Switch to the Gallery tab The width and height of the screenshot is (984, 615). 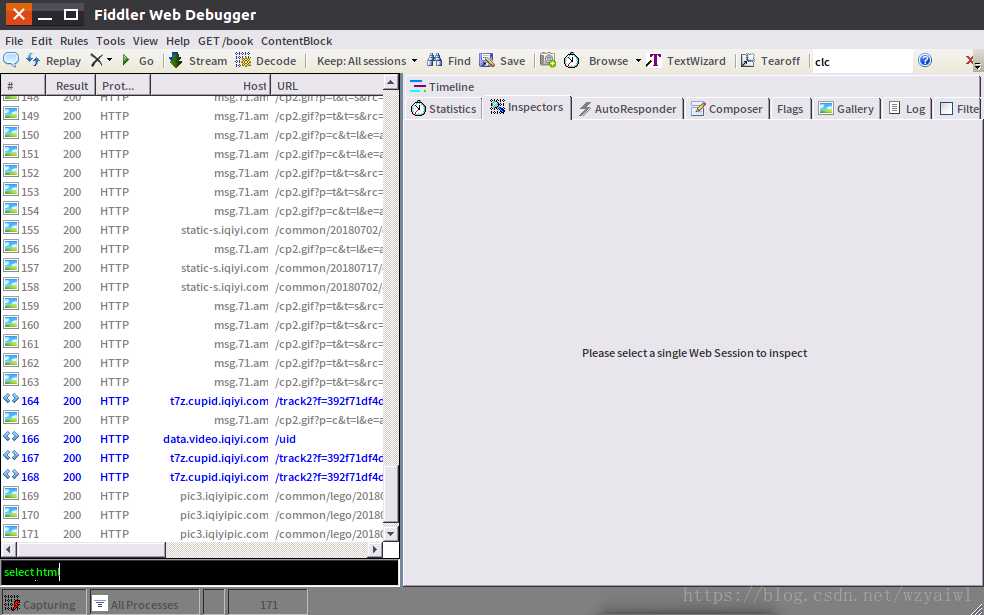click(846, 109)
